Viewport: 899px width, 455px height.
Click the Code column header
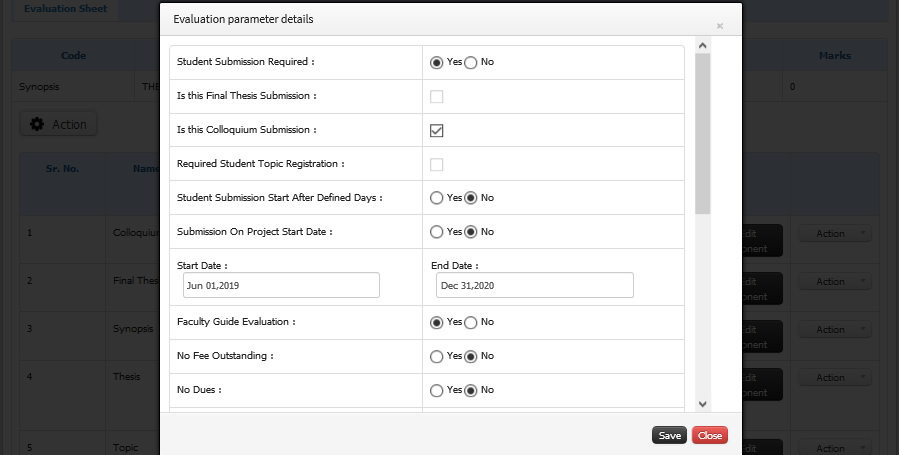[73, 56]
